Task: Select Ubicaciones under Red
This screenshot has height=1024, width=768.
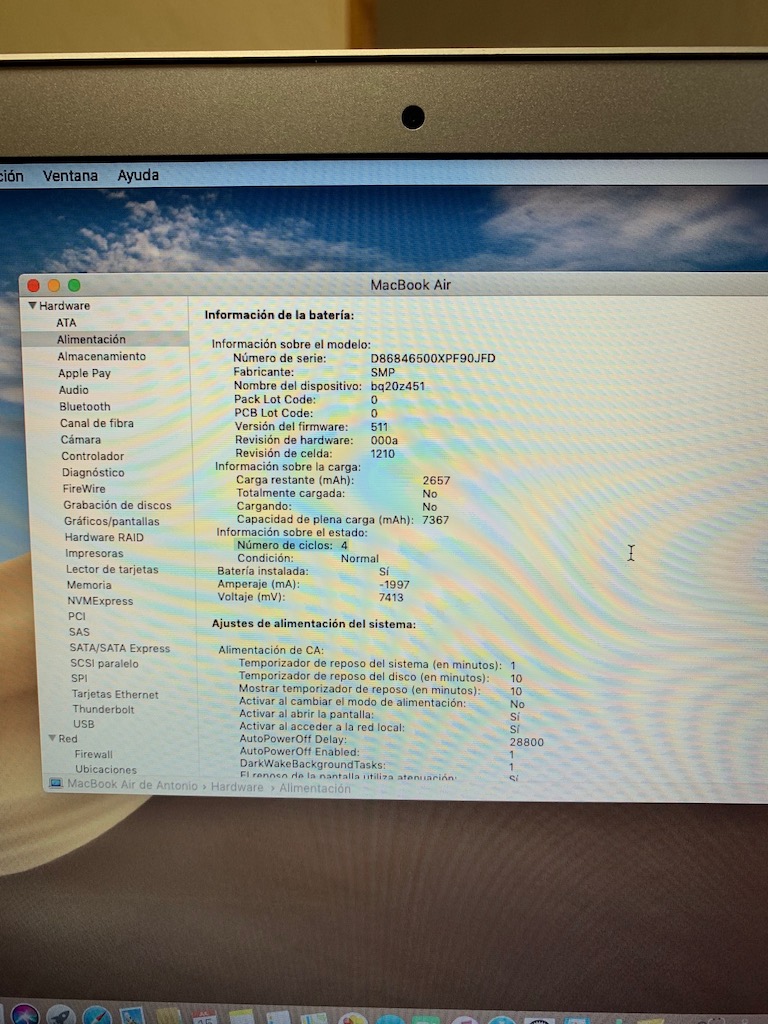Action: click(x=106, y=769)
